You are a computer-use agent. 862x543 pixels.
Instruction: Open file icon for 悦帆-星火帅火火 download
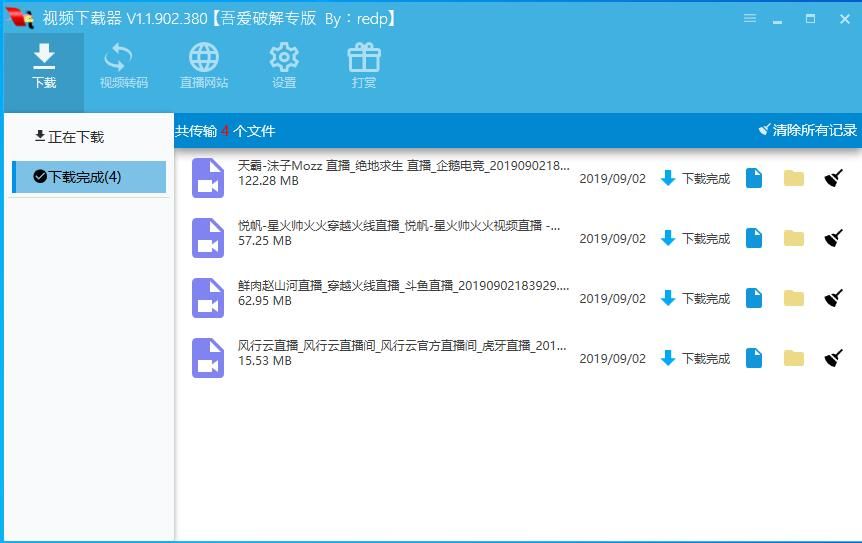pyautogui.click(x=754, y=238)
